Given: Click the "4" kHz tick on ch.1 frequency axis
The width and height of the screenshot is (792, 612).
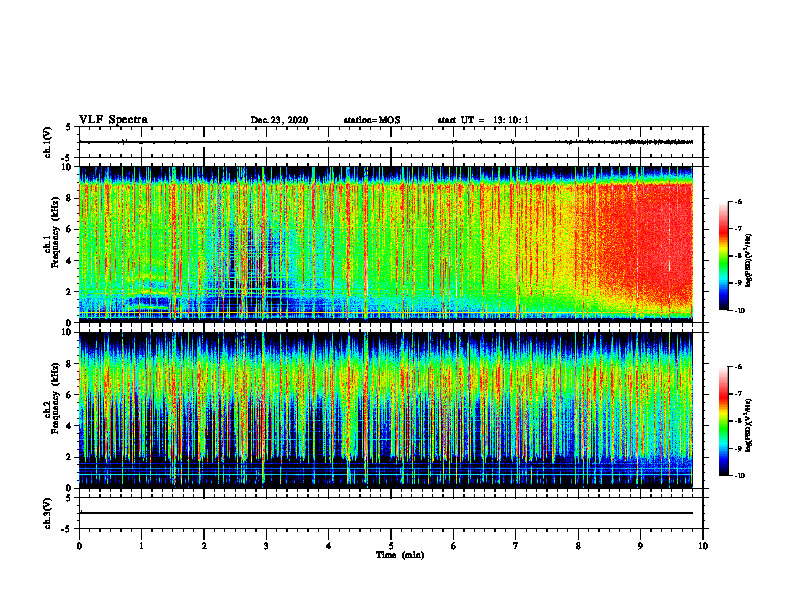Looking at the screenshot, I should click(70, 261).
